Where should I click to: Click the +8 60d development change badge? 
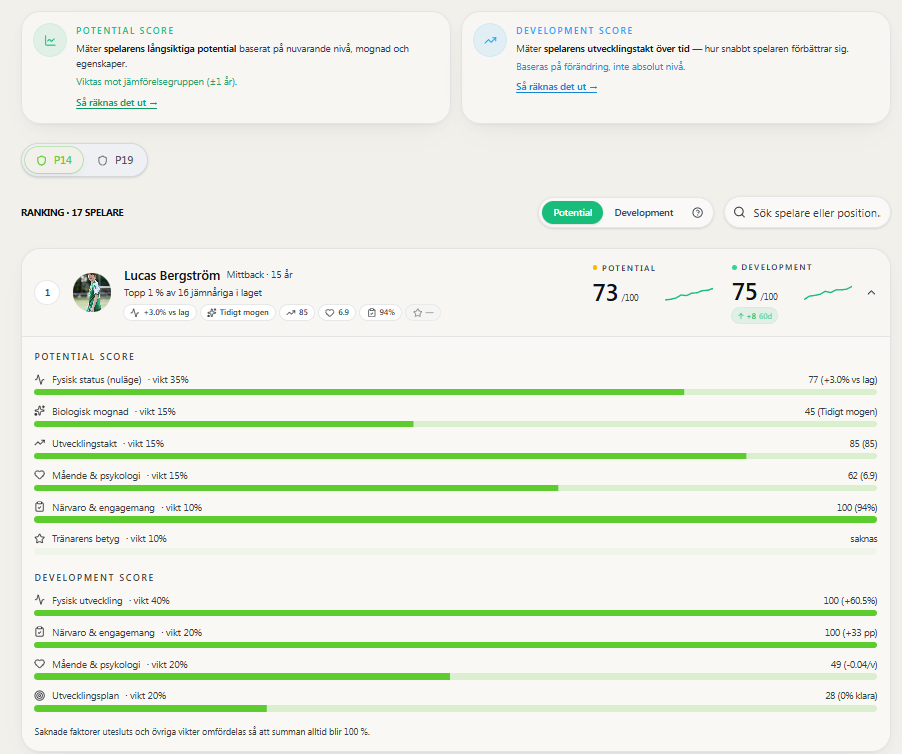754,316
